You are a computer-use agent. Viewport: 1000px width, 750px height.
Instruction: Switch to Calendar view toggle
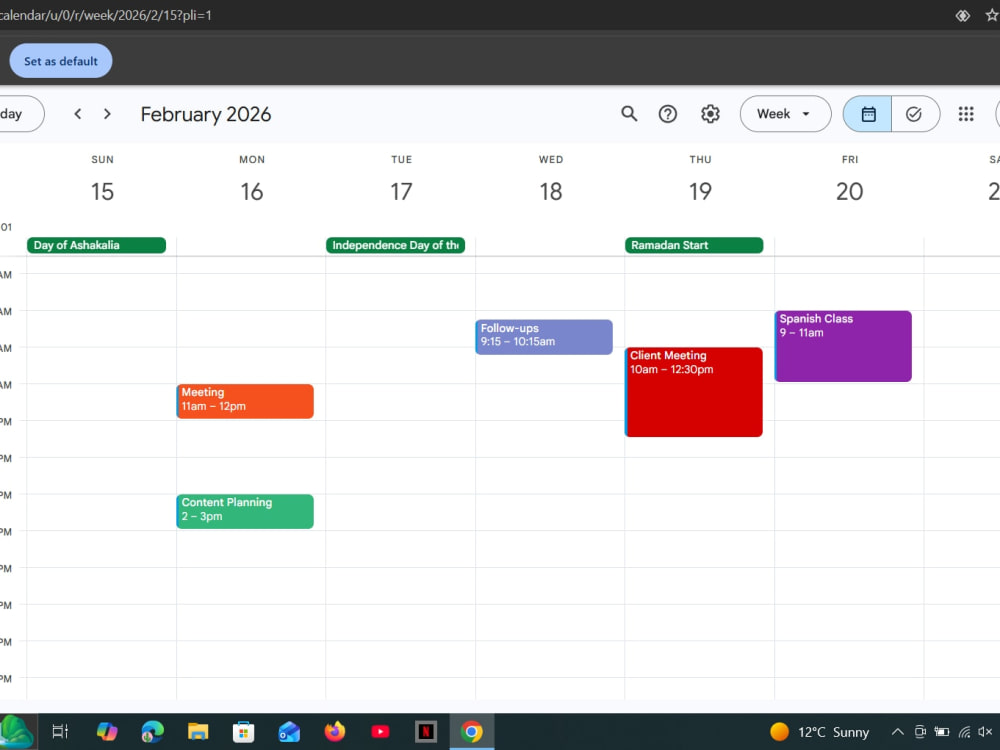[x=868, y=114]
